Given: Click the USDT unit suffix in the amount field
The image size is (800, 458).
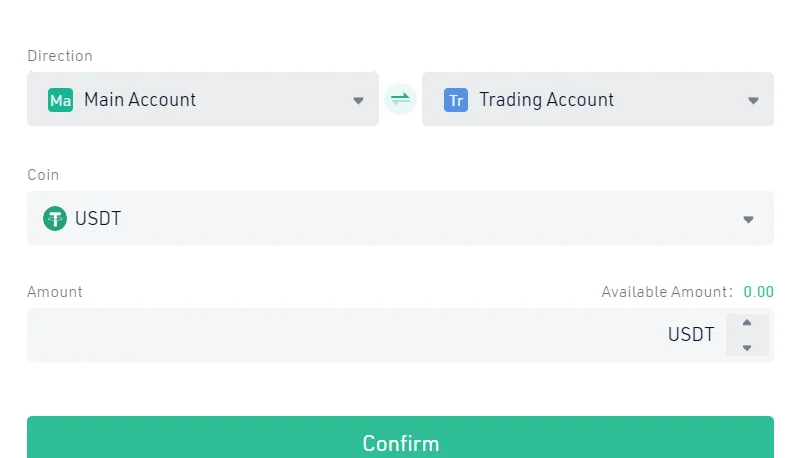Looking at the screenshot, I should 691,335.
